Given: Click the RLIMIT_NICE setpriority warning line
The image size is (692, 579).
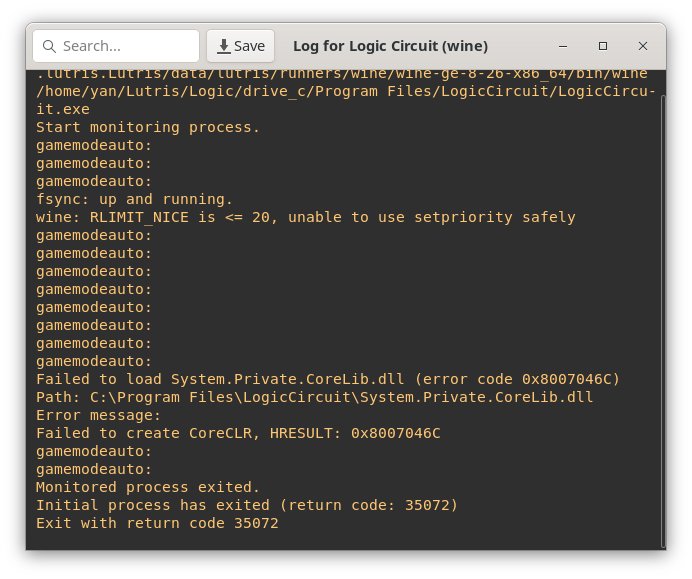Looking at the screenshot, I should [x=305, y=217].
